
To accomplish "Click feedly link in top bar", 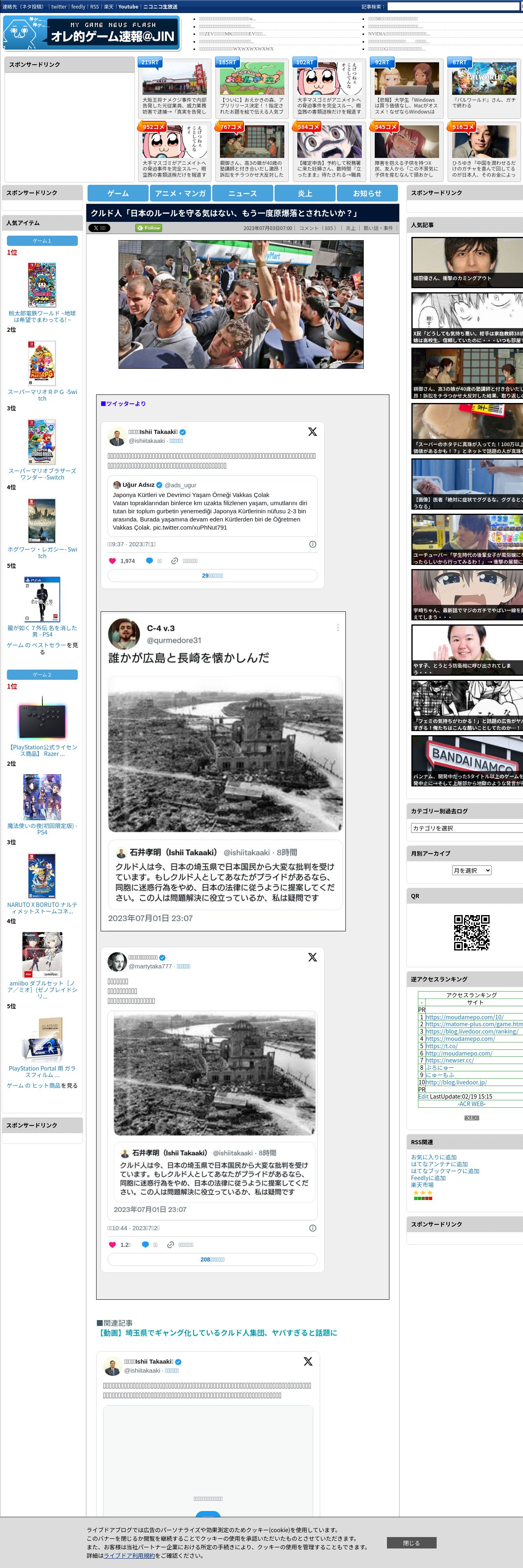I will [78, 7].
